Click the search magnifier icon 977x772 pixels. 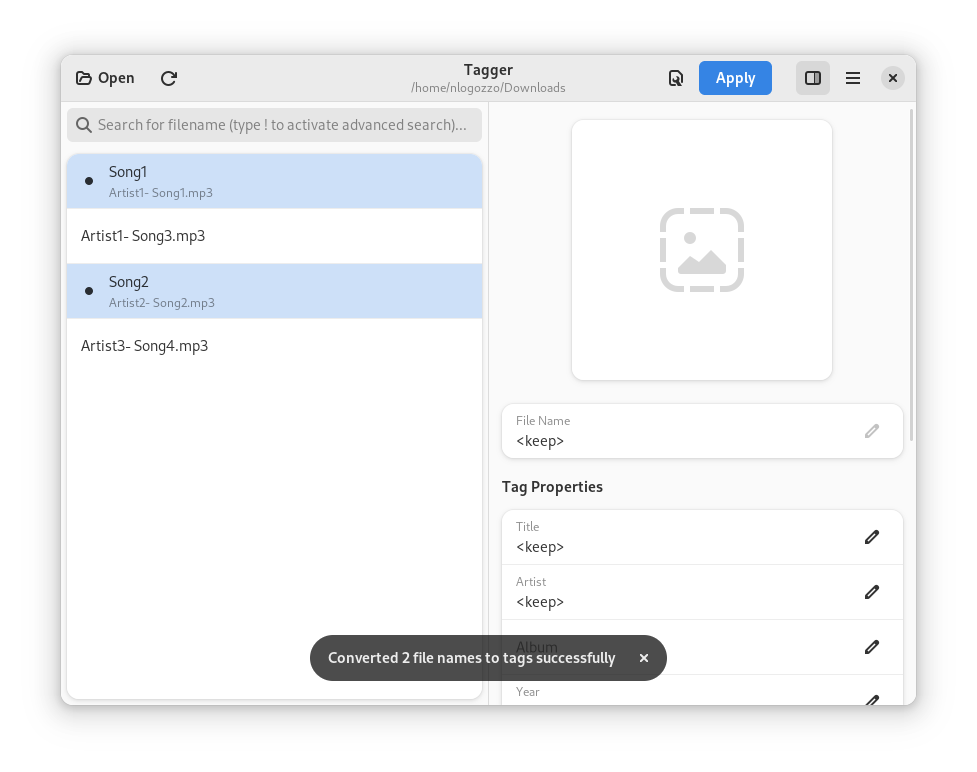[x=83, y=125]
